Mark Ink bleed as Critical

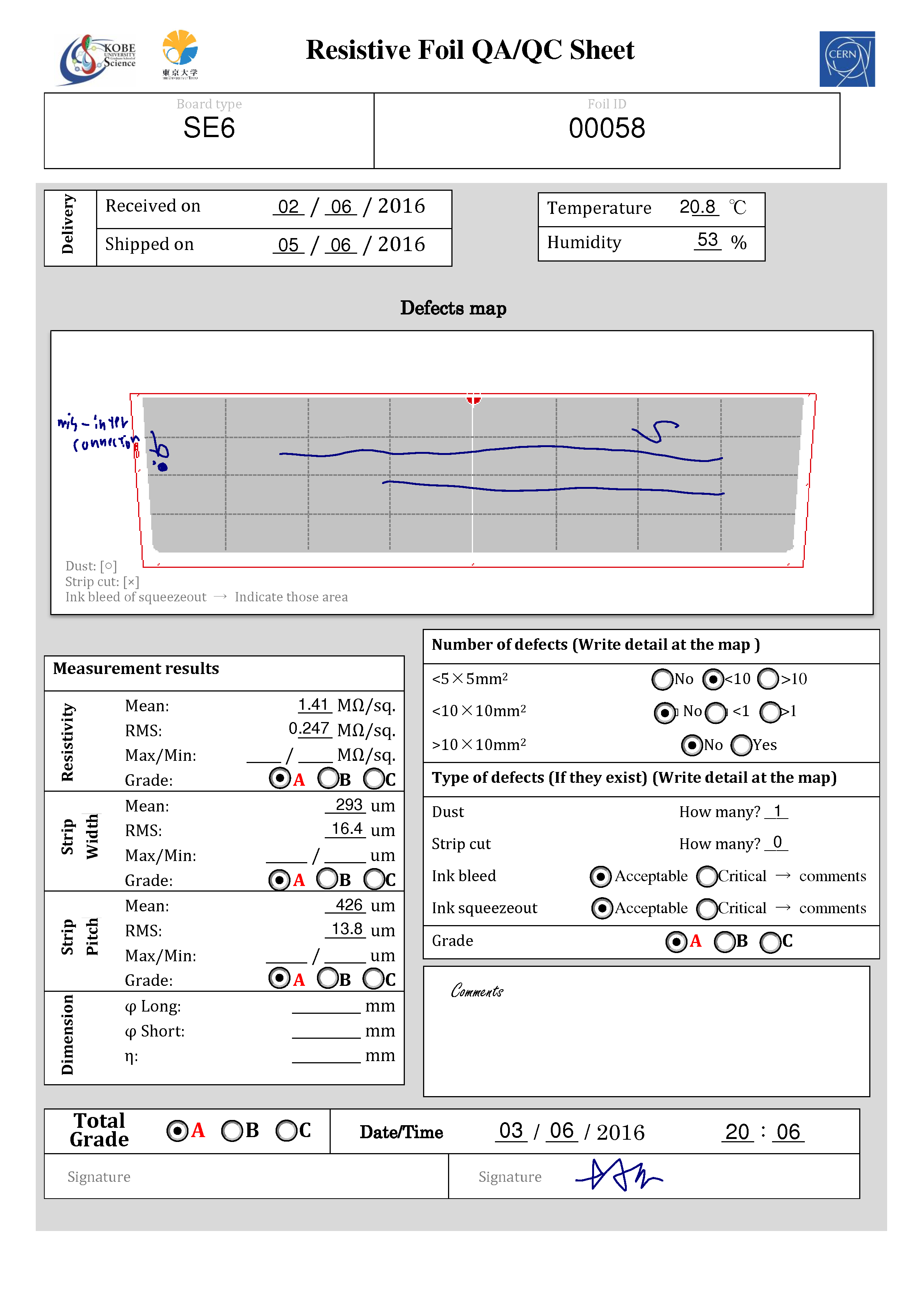pos(707,877)
